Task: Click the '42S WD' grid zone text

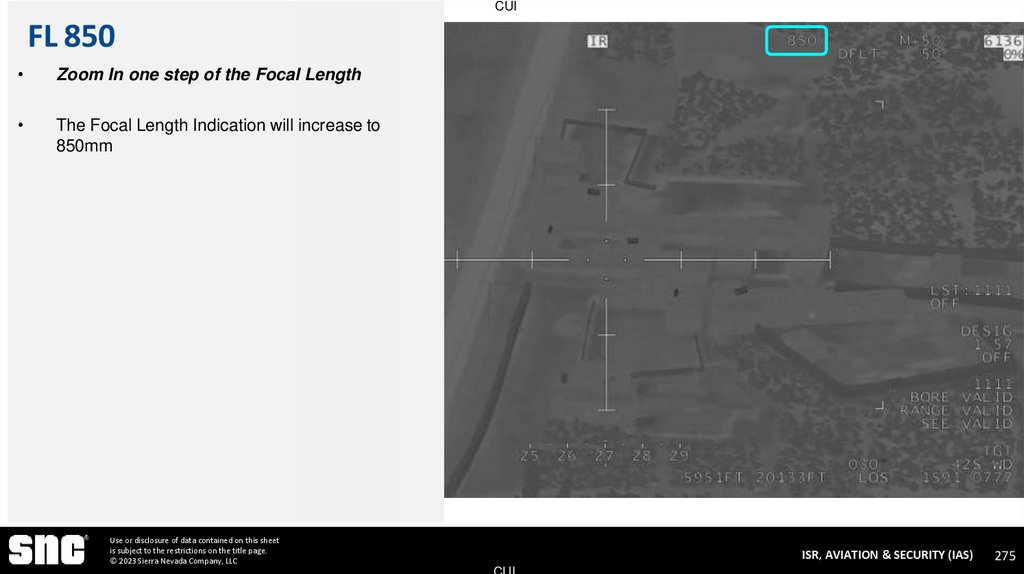Action: click(982, 464)
